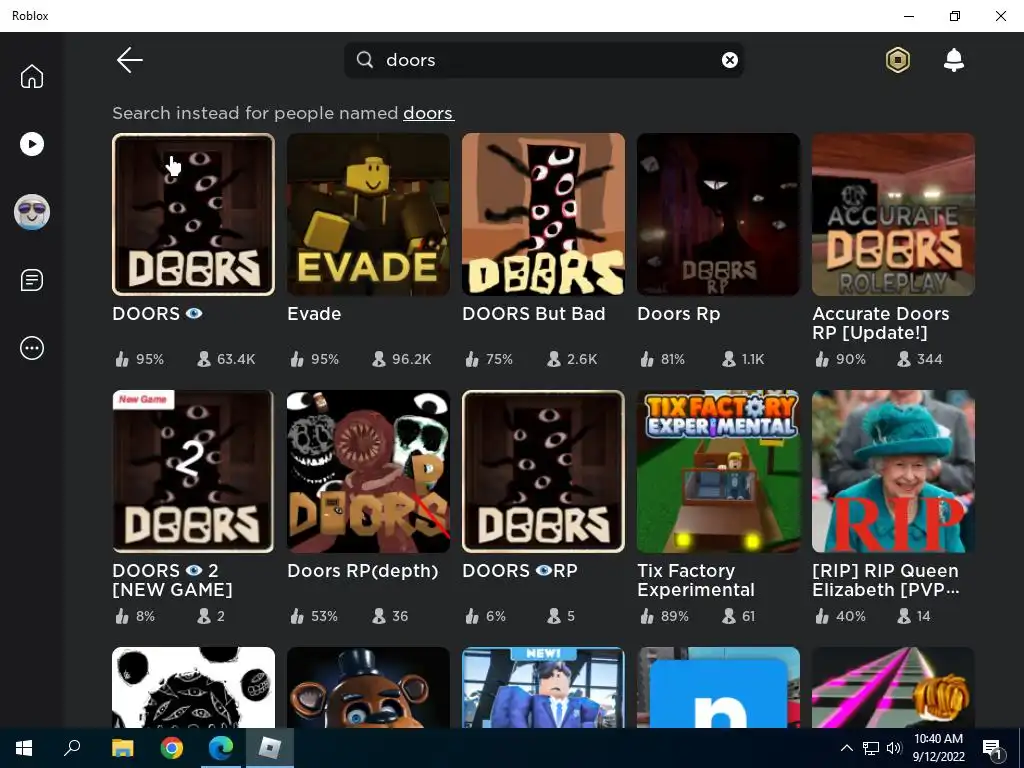1024x768 pixels.
Task: Open the Doors RP(depth) thumbnail
Action: pyautogui.click(x=368, y=472)
